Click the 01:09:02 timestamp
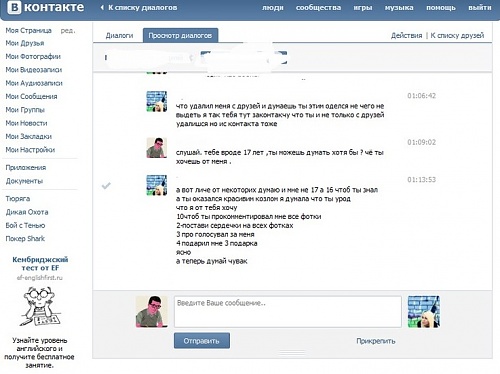 (x=421, y=142)
